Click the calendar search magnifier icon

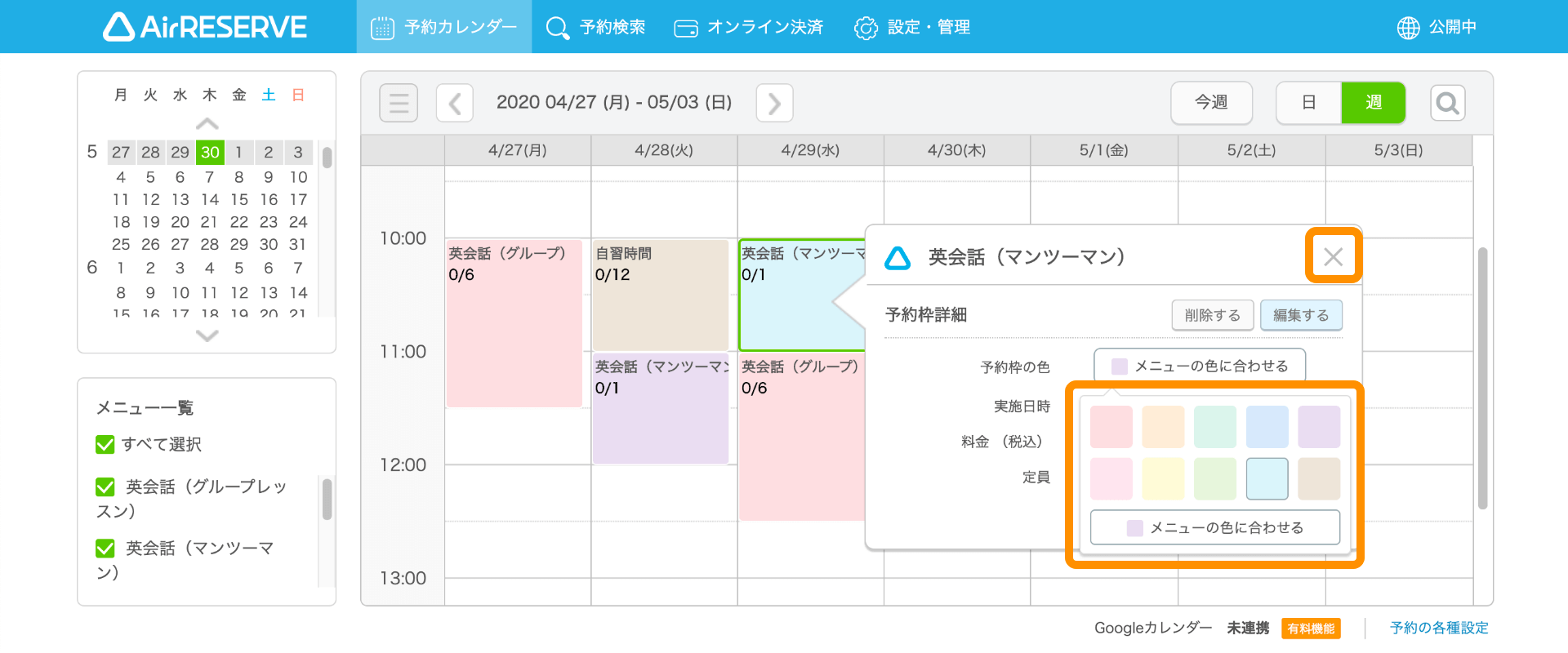[x=1447, y=103]
